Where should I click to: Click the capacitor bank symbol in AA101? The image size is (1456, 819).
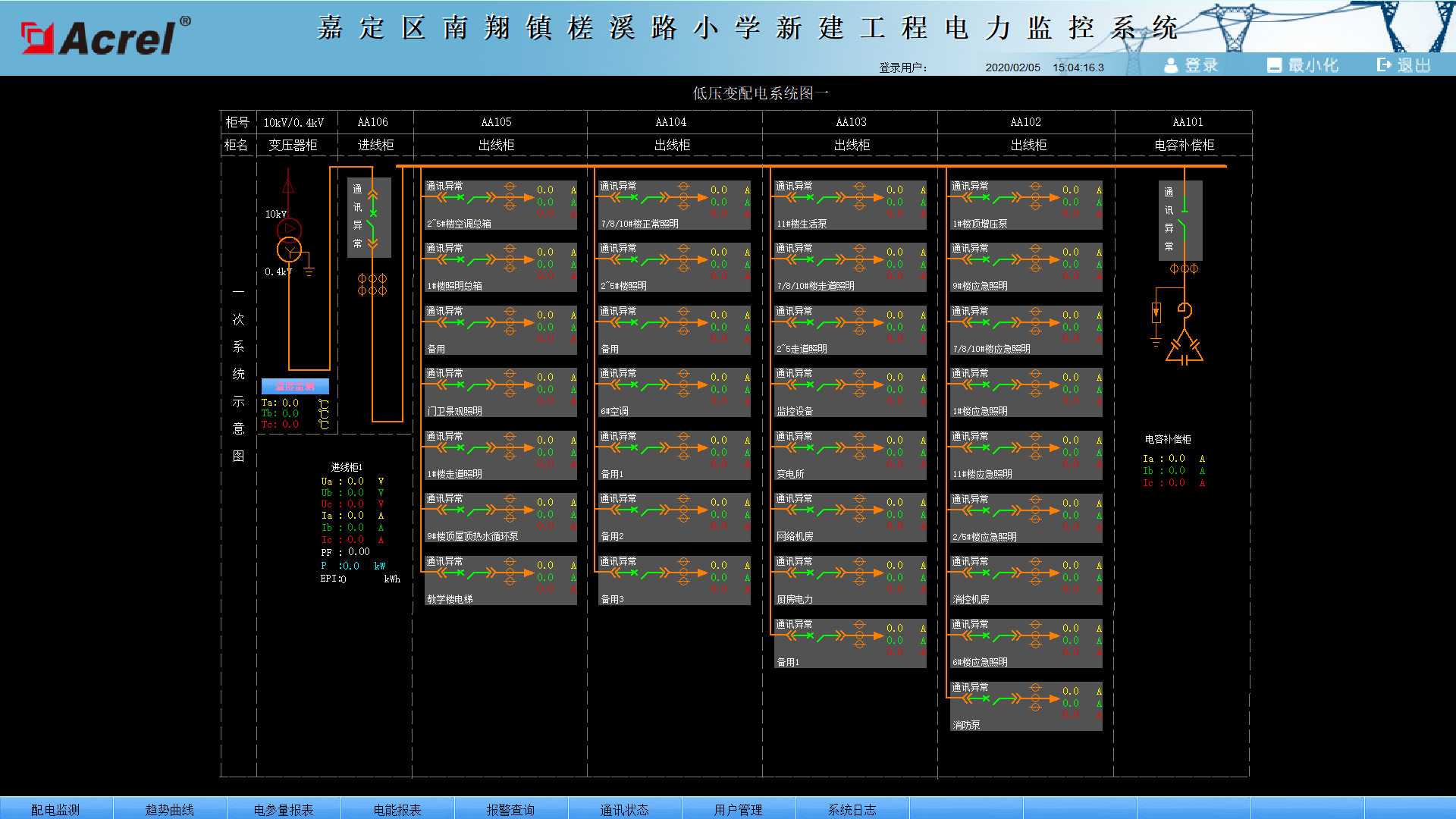tap(1185, 350)
